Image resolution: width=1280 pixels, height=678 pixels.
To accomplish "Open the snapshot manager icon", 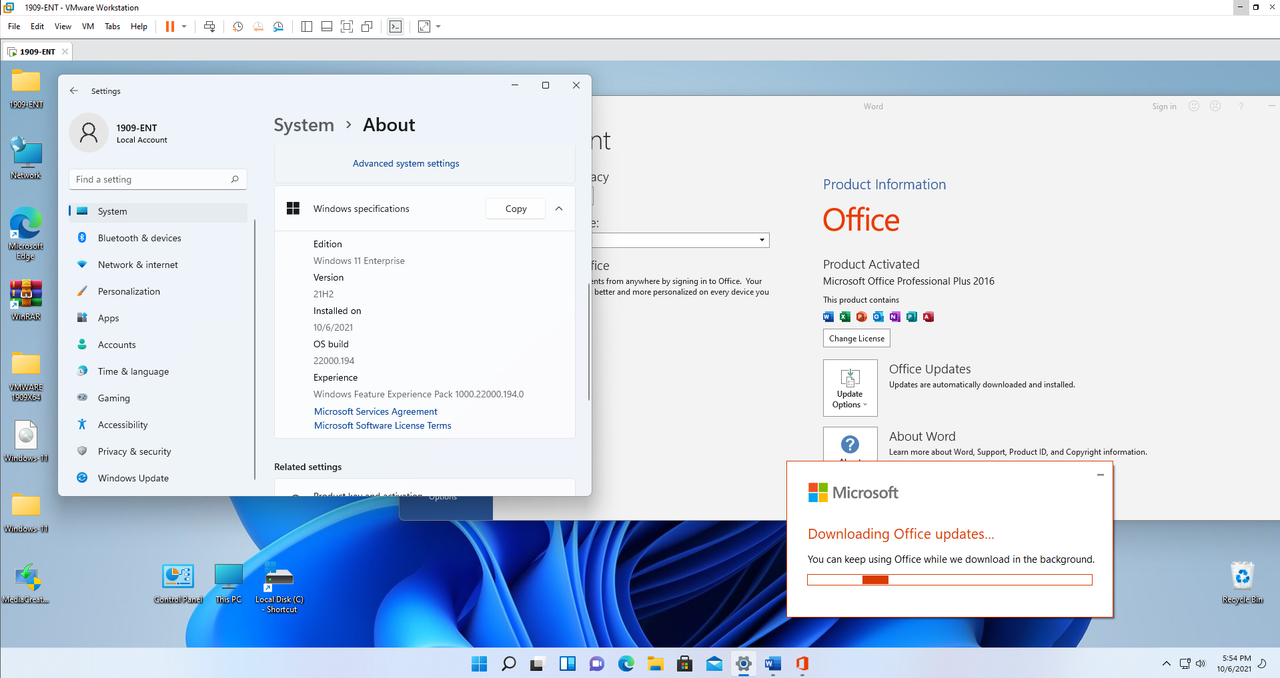I will (x=278, y=26).
